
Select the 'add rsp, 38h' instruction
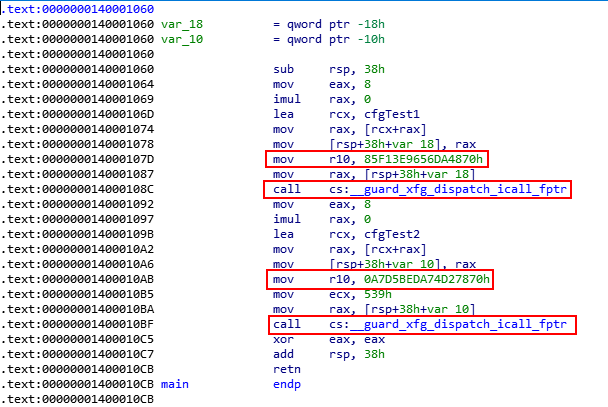click(329, 355)
